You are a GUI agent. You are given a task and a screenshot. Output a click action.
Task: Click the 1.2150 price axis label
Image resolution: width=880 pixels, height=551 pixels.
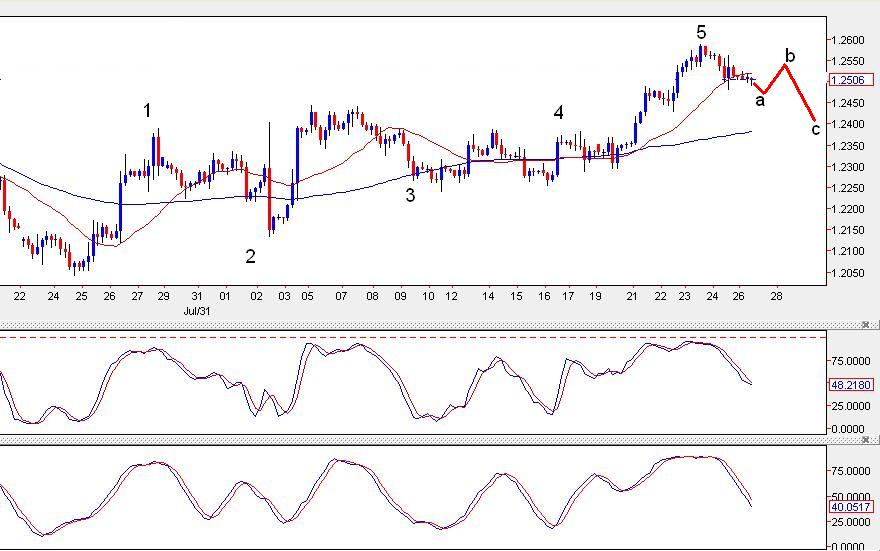pyautogui.click(x=847, y=230)
